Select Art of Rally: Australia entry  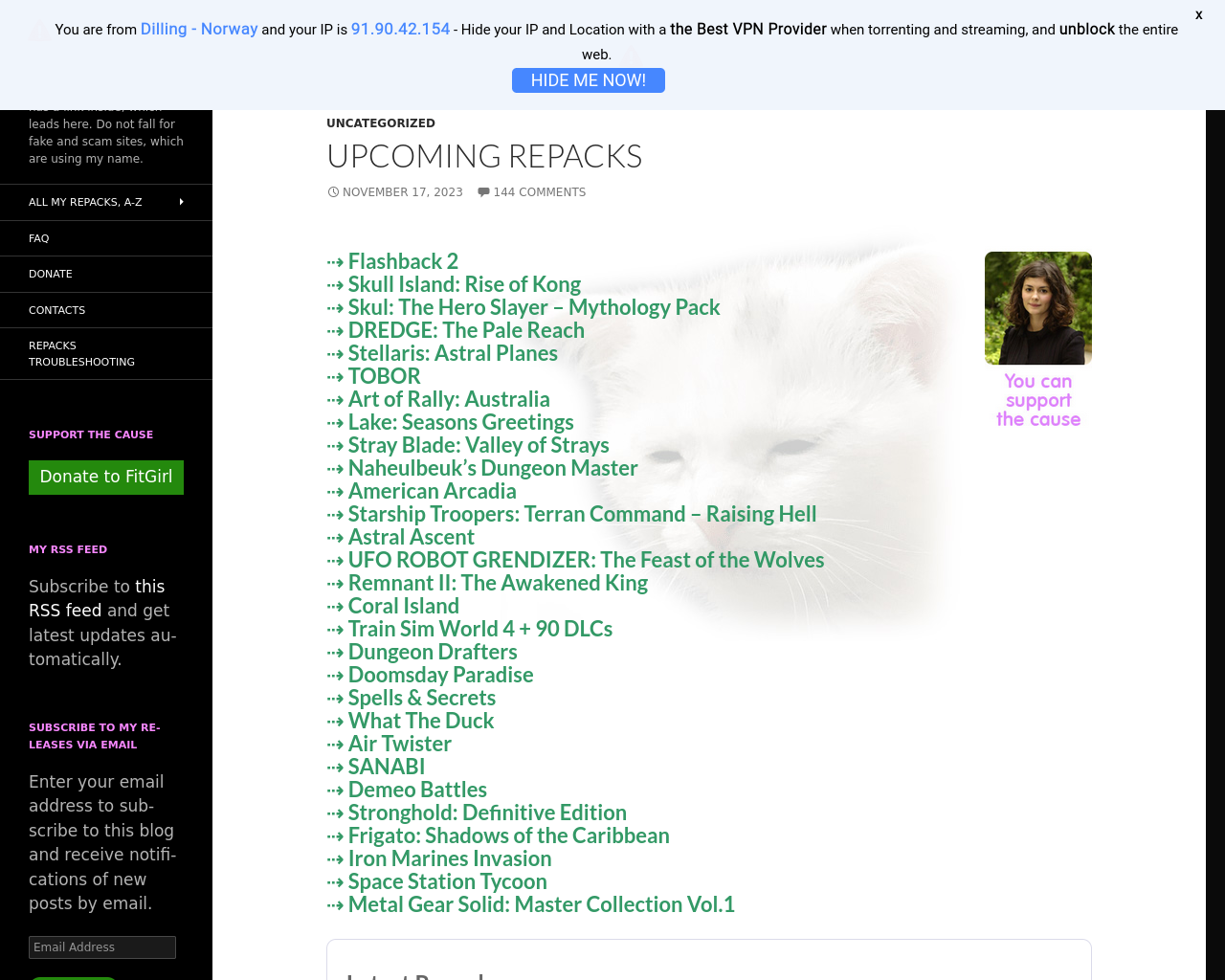(449, 399)
